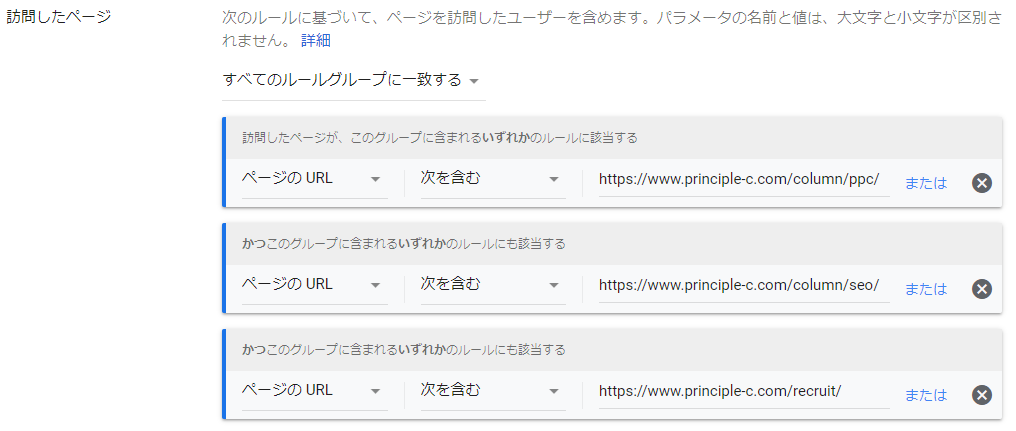The image size is (1016, 431).
Task: Click または next to the recruit URL
Action: point(925,395)
